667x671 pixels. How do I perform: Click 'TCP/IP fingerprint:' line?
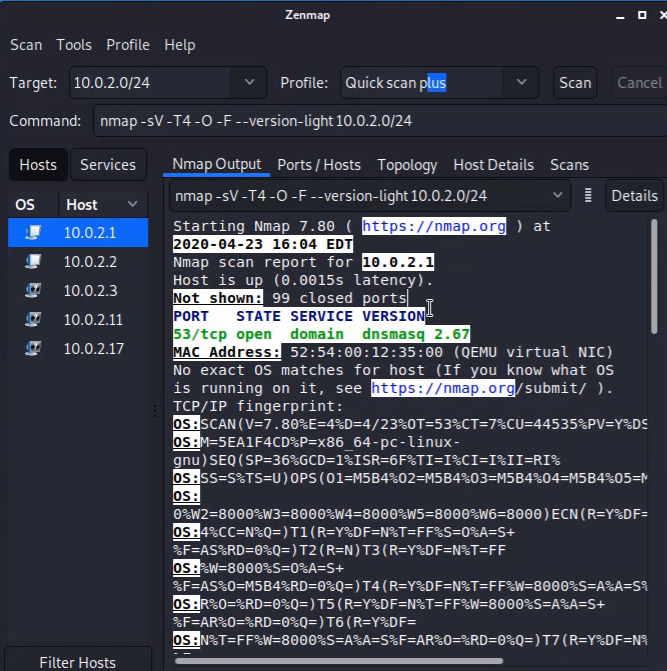coord(258,406)
